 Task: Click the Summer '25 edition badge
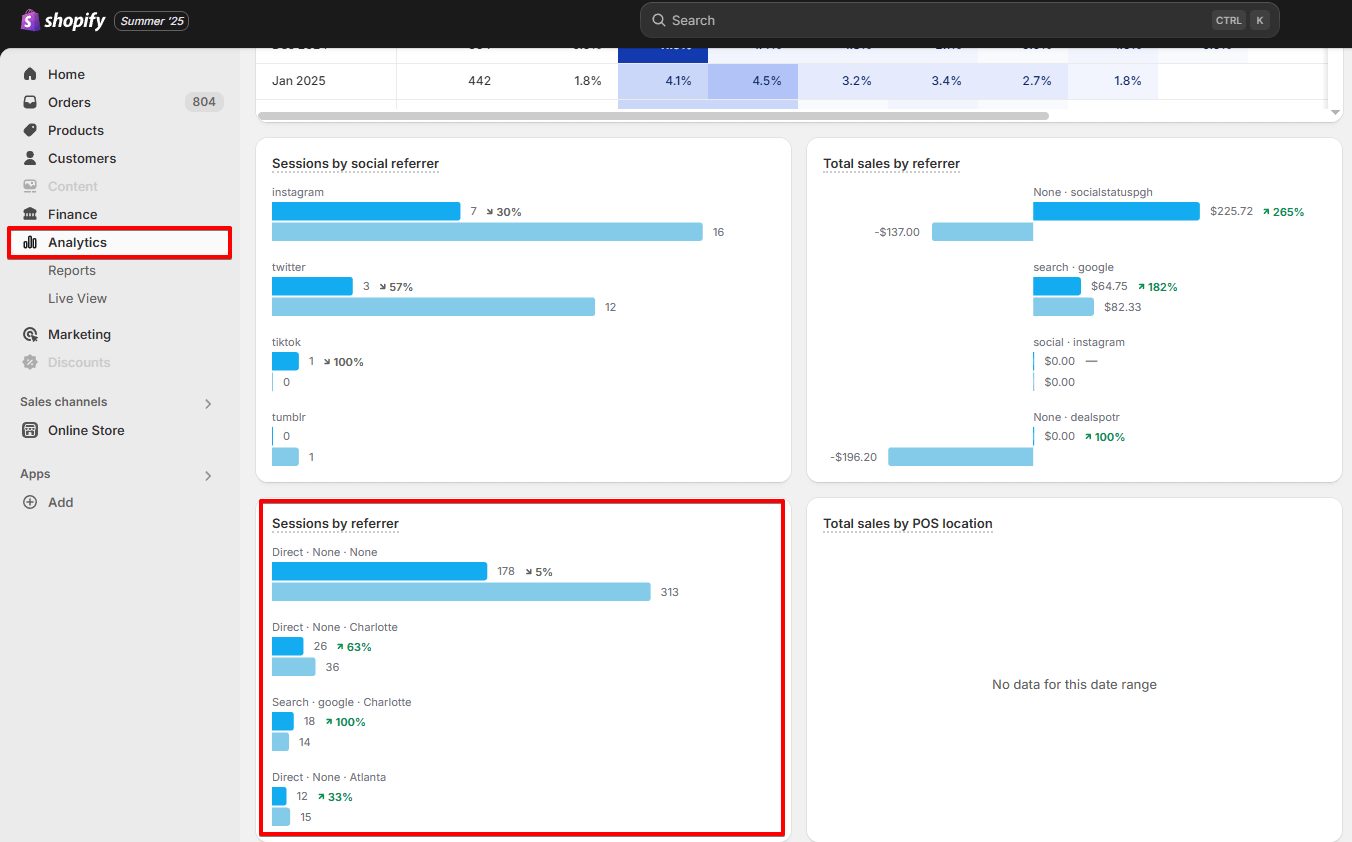point(152,21)
